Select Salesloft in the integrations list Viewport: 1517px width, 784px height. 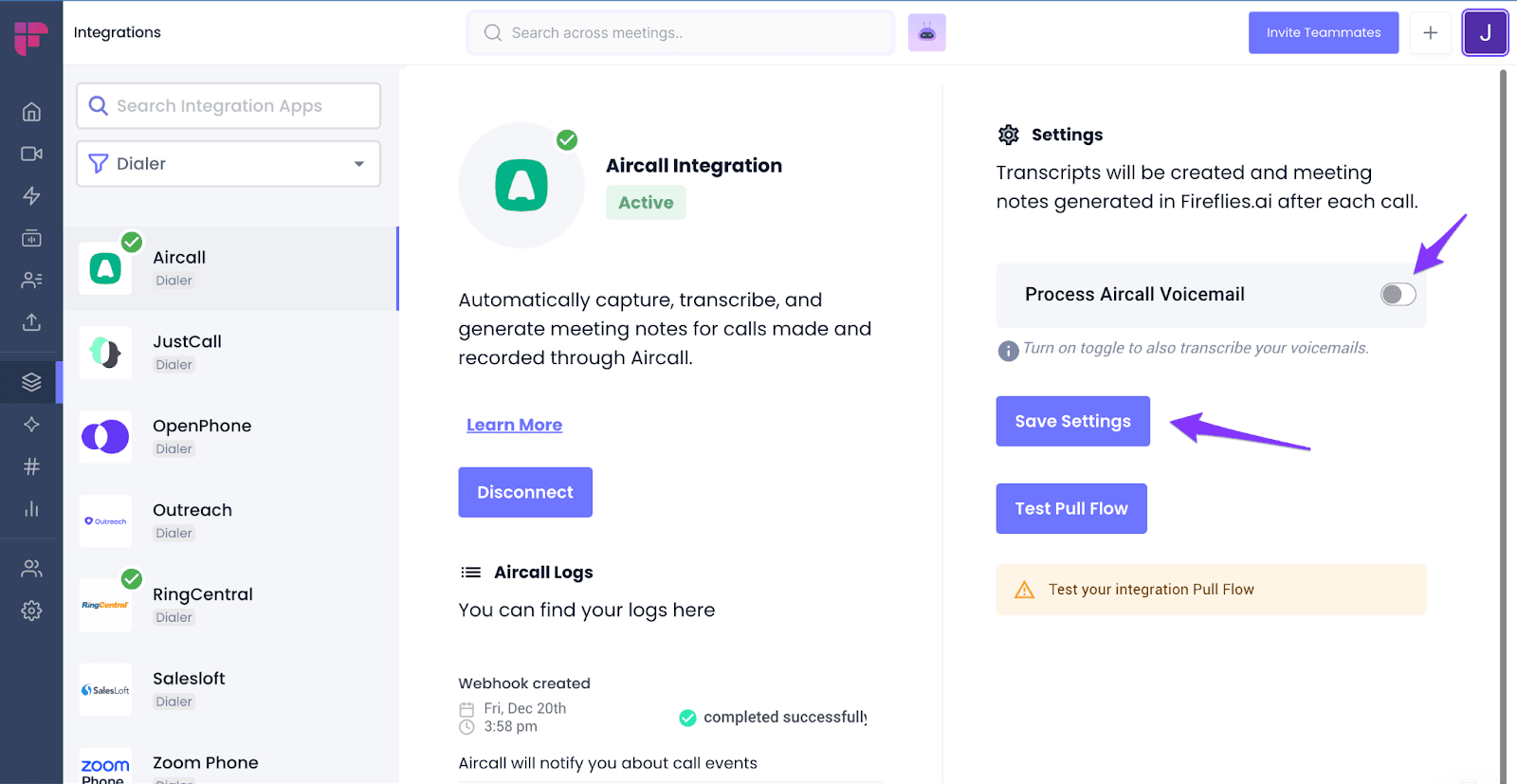pos(230,690)
